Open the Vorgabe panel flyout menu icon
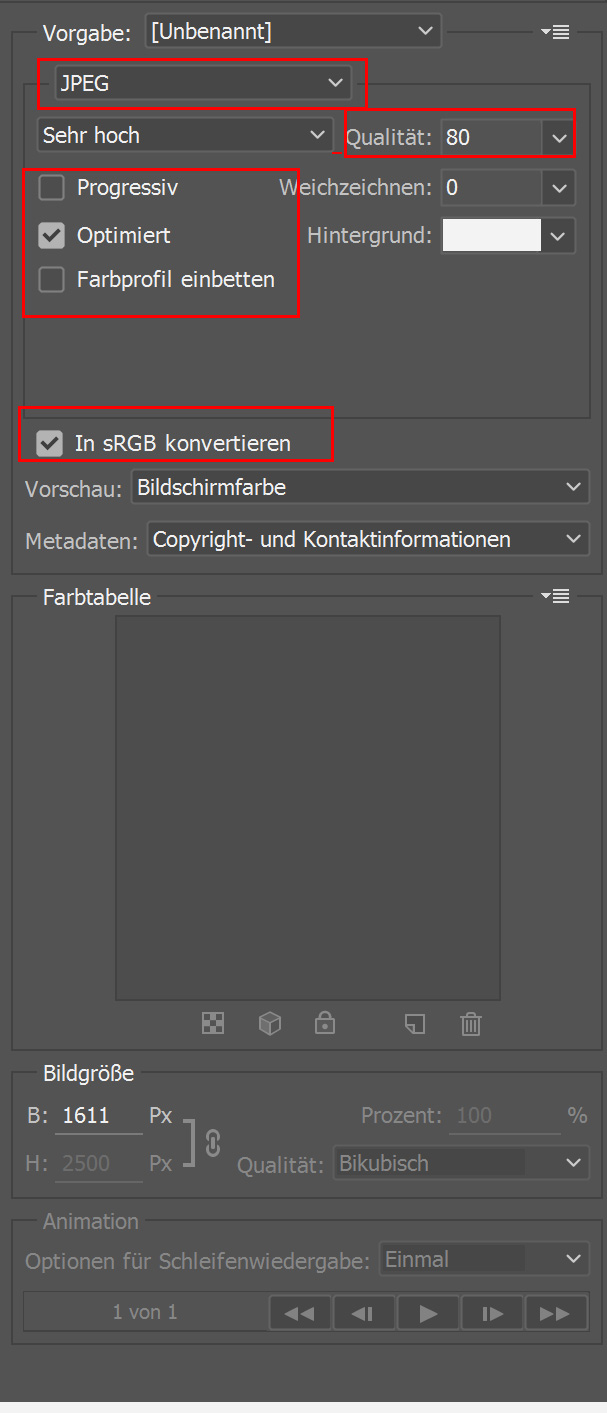 coord(555,32)
